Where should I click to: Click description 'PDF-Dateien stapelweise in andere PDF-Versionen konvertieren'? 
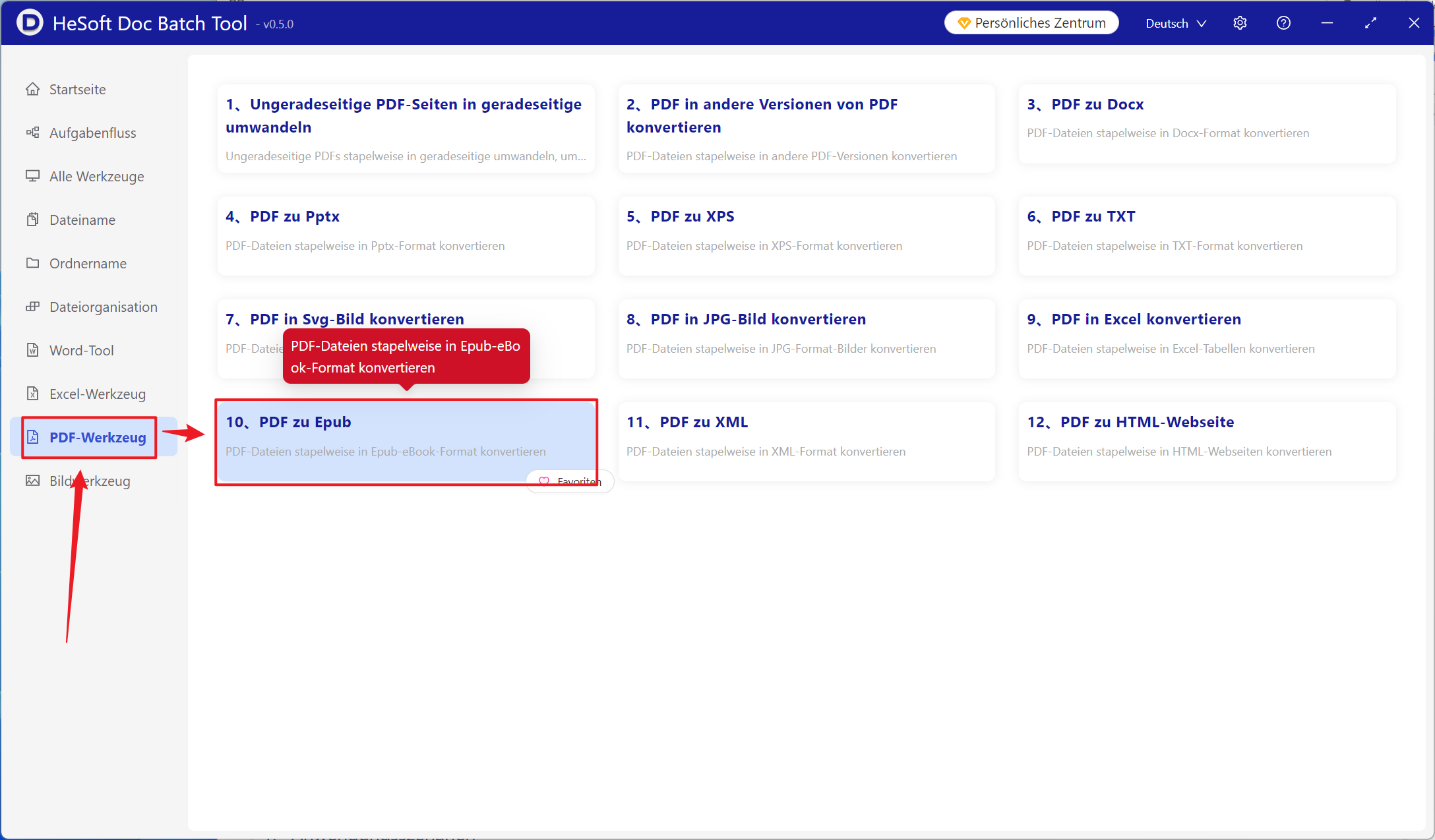[791, 156]
